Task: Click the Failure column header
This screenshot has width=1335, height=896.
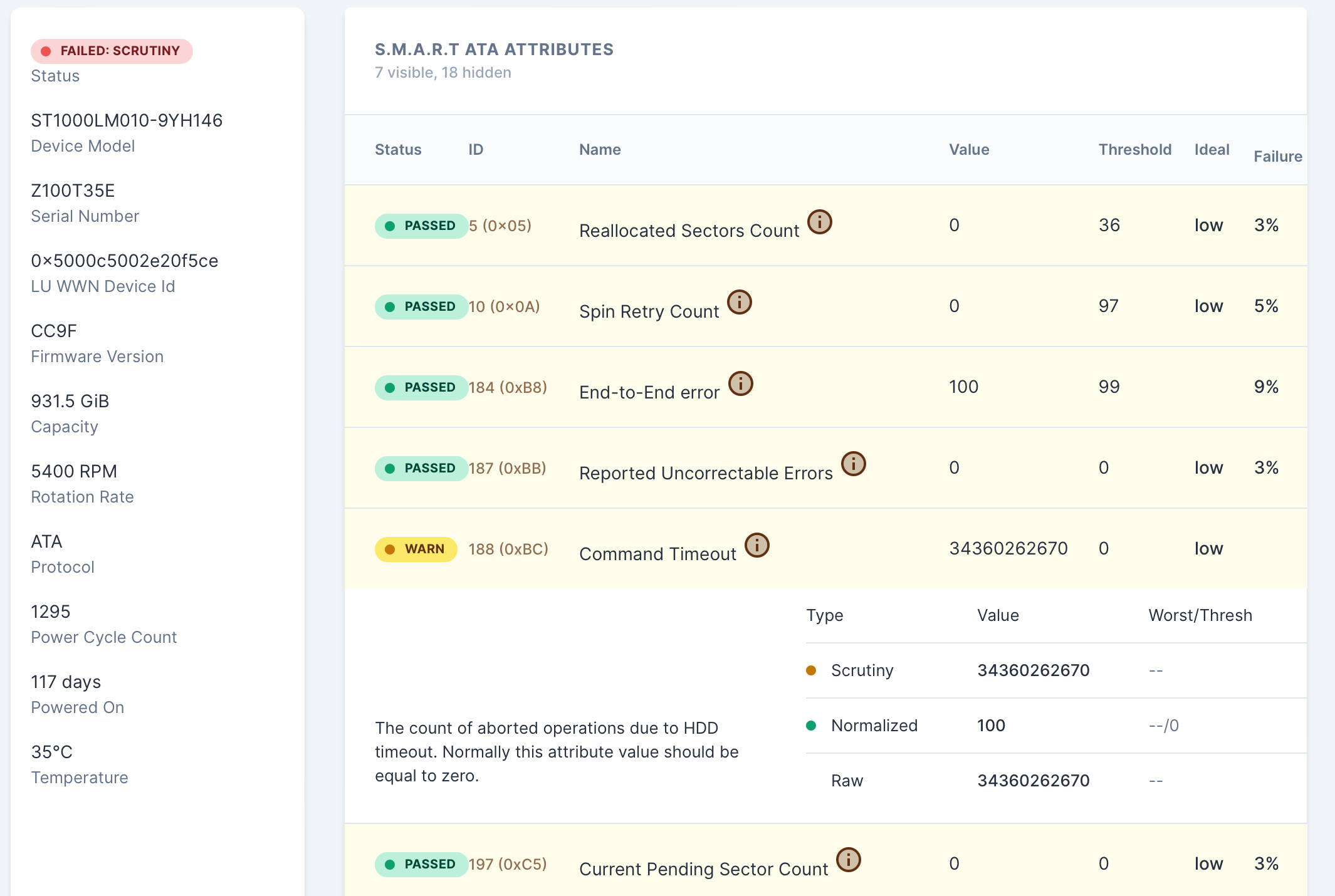Action: pyautogui.click(x=1277, y=157)
